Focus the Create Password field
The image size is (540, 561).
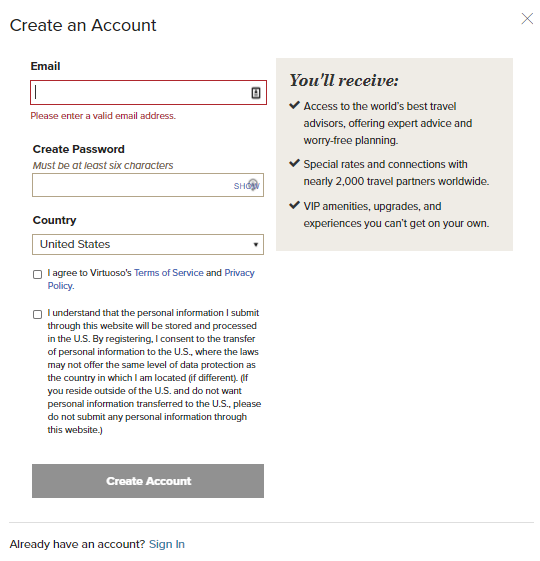point(148,185)
